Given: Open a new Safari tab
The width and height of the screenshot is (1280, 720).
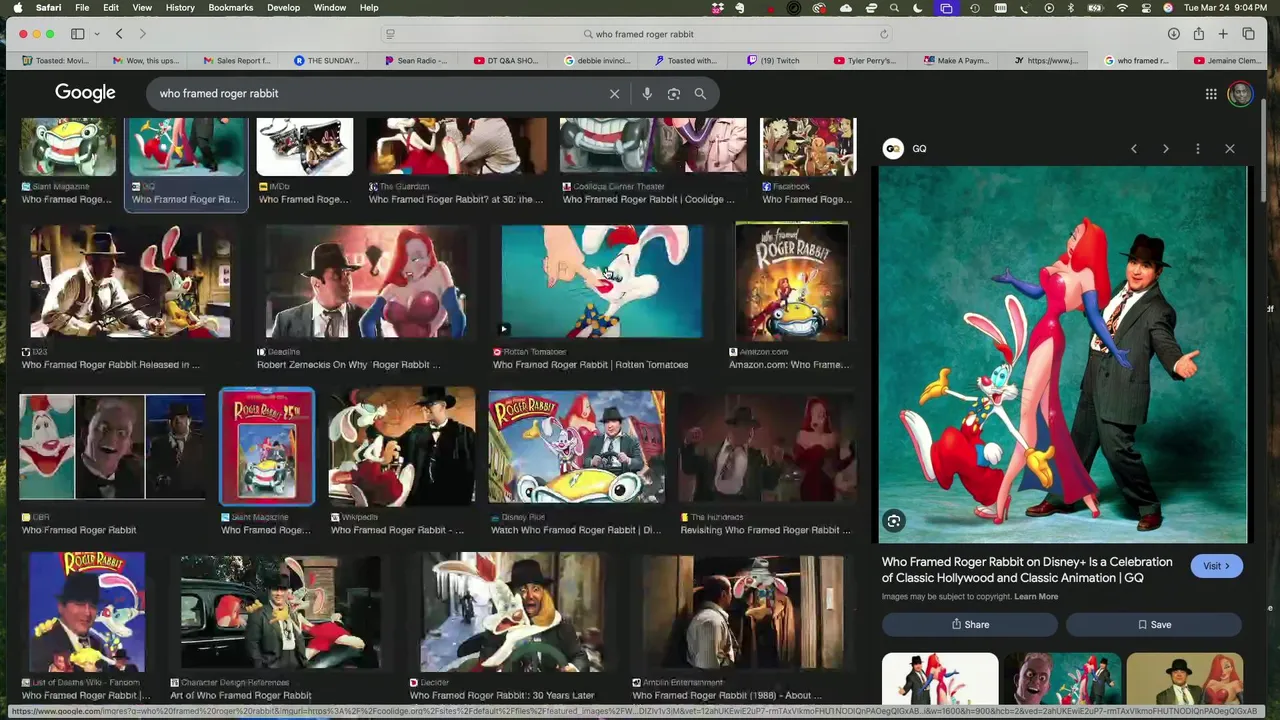Looking at the screenshot, I should [1223, 34].
